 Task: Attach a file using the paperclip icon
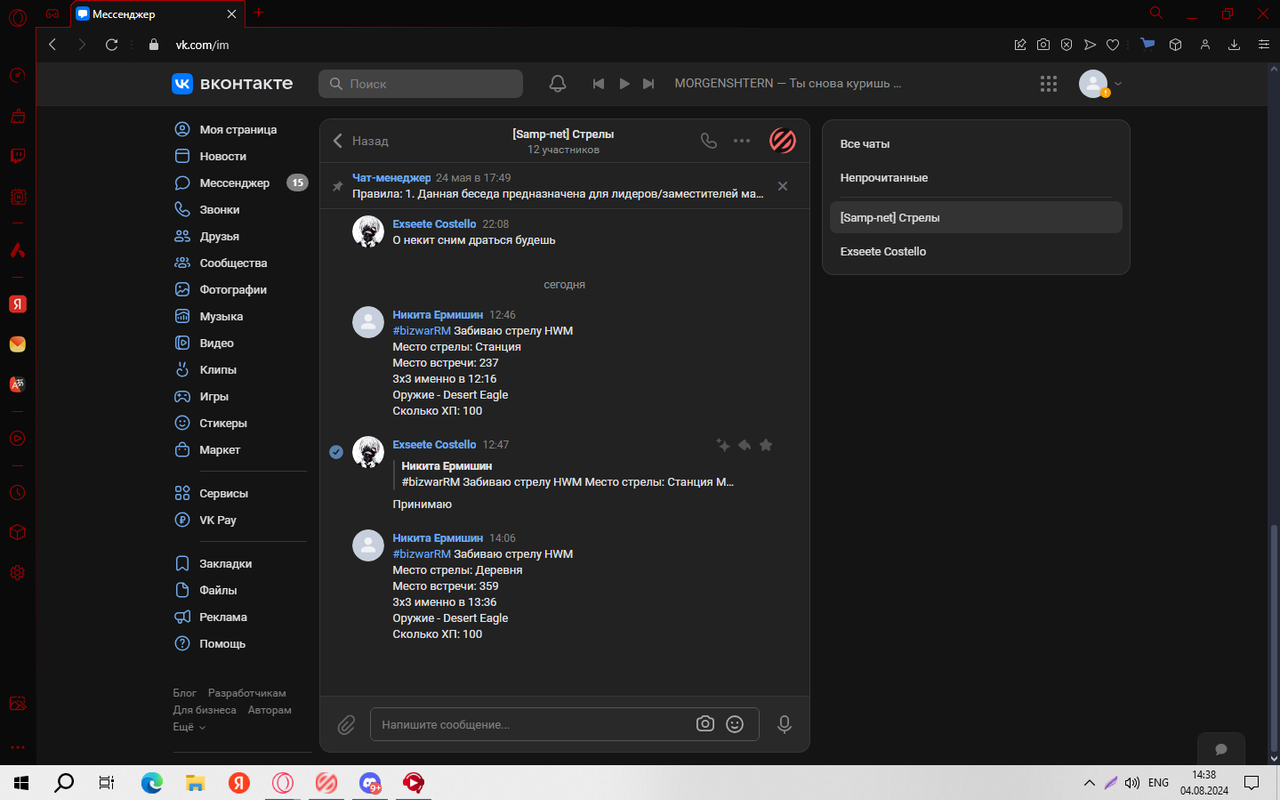[x=346, y=725]
